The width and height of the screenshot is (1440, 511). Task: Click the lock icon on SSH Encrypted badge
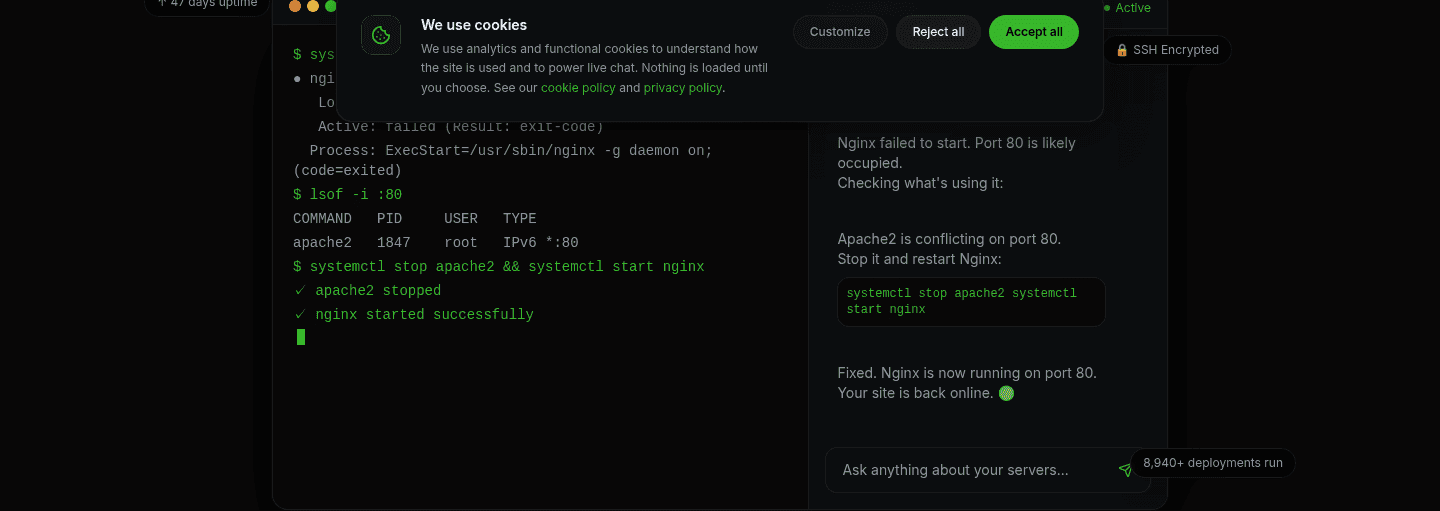1122,50
